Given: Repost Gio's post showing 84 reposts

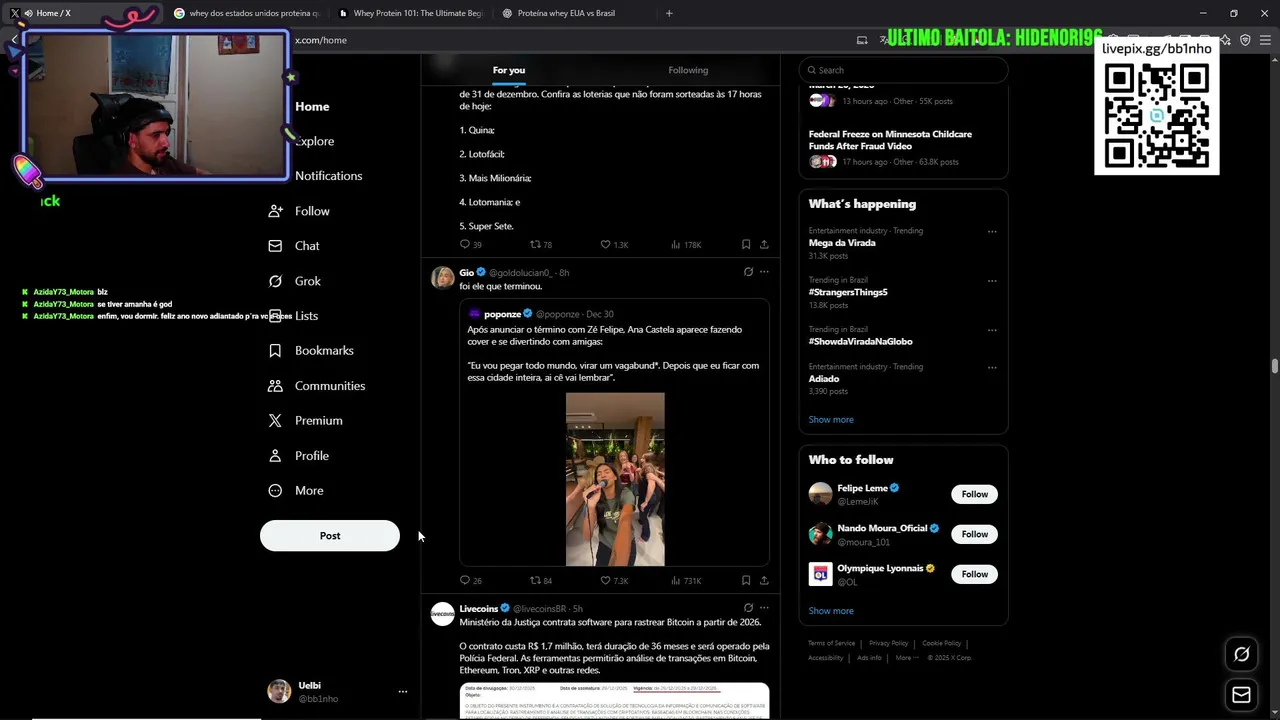Looking at the screenshot, I should [x=541, y=580].
